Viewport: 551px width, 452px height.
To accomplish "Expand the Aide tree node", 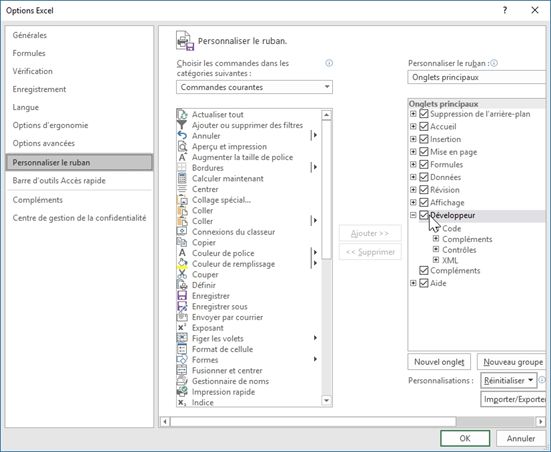I will click(x=413, y=283).
